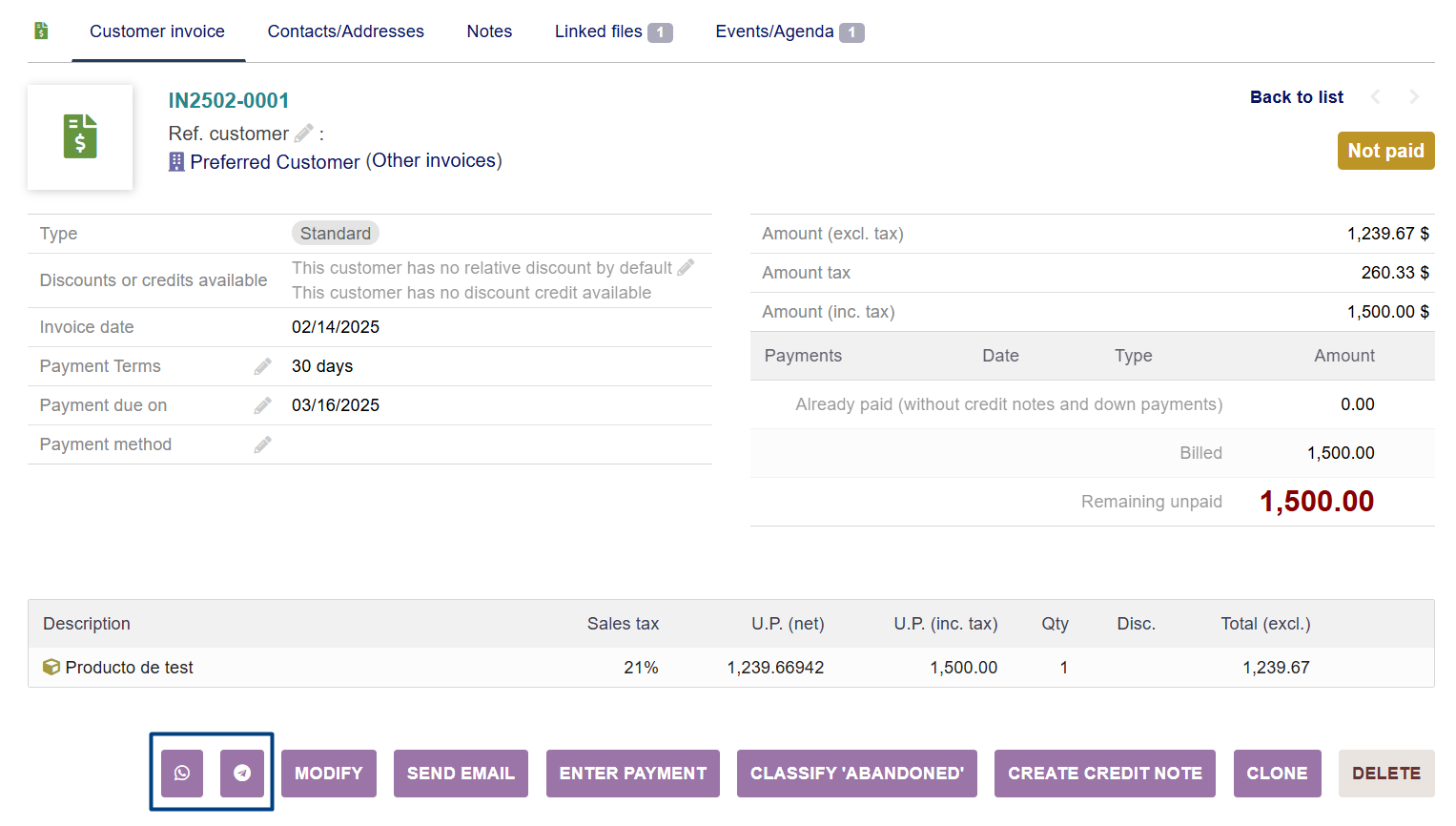Click the WhatsApp send icon button
Screen dimensions: 1456x826
coord(182,773)
